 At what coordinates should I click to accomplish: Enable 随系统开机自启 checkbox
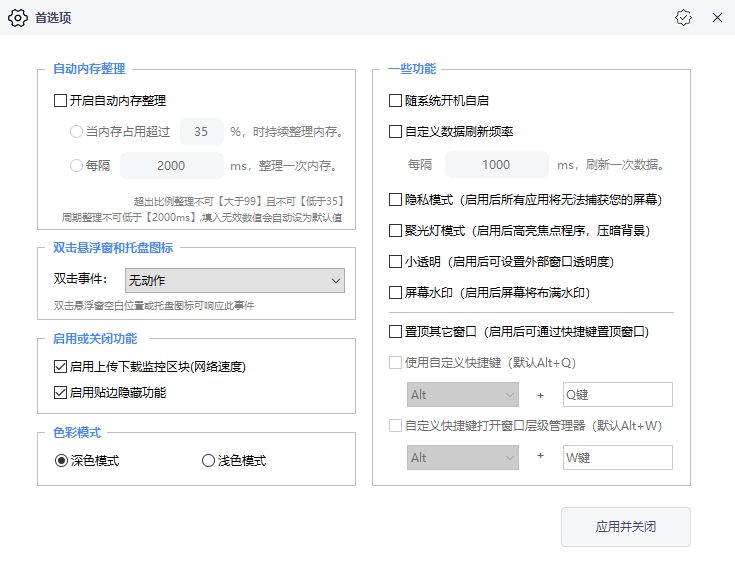[395, 101]
